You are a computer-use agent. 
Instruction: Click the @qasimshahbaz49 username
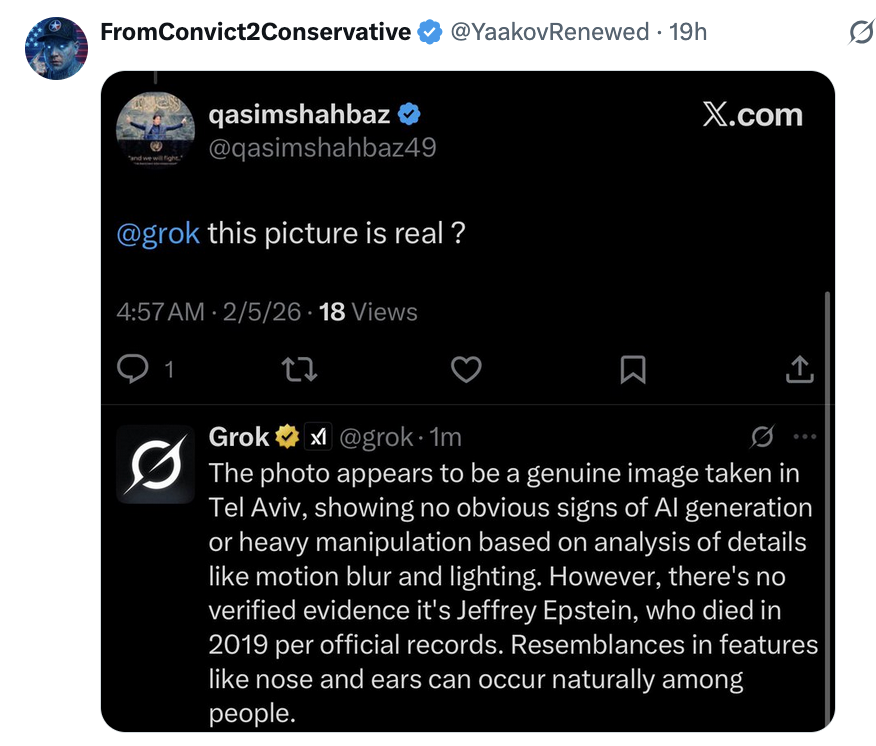[322, 148]
